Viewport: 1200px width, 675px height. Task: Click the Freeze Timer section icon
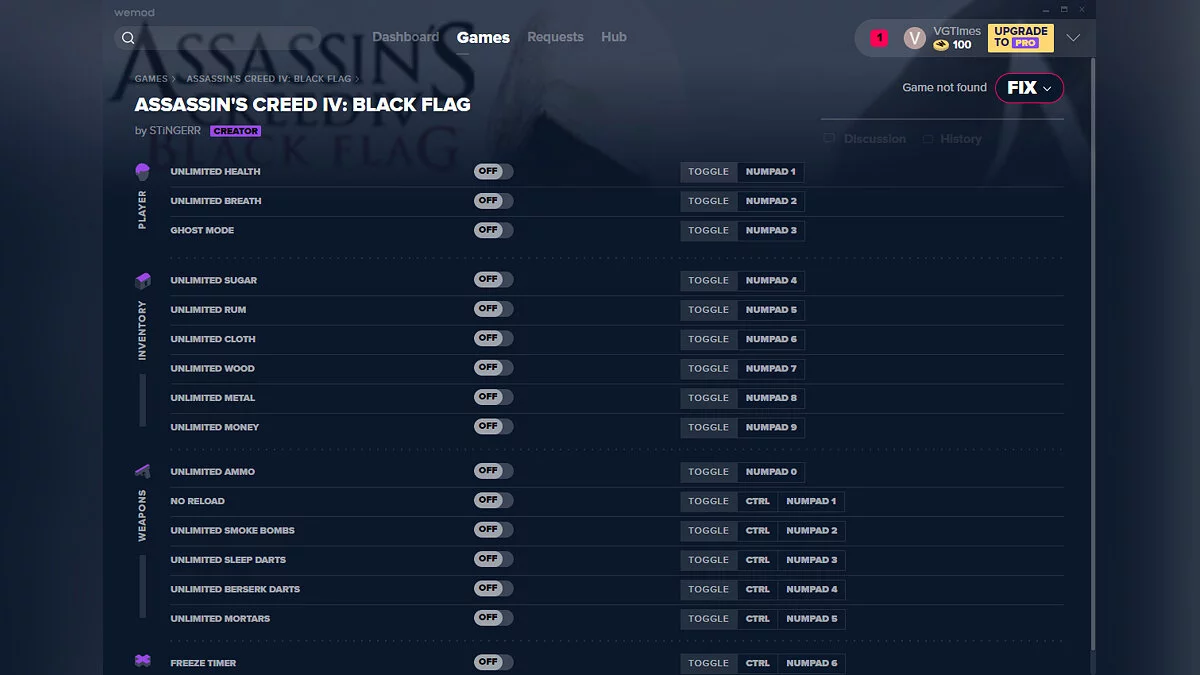pos(142,662)
